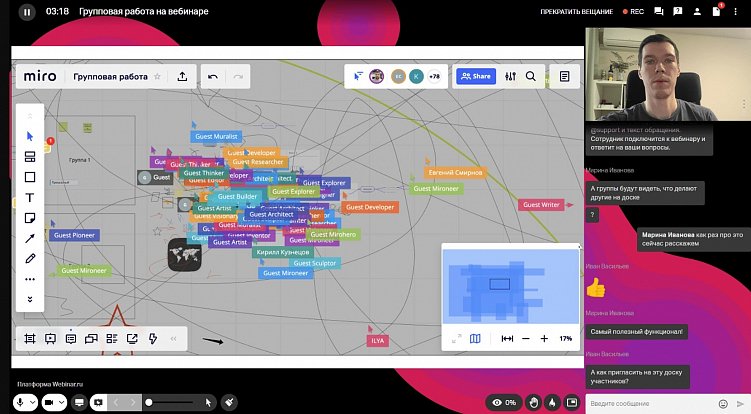
Task: Start screen sharing icon in Miro
Action: 132,339
